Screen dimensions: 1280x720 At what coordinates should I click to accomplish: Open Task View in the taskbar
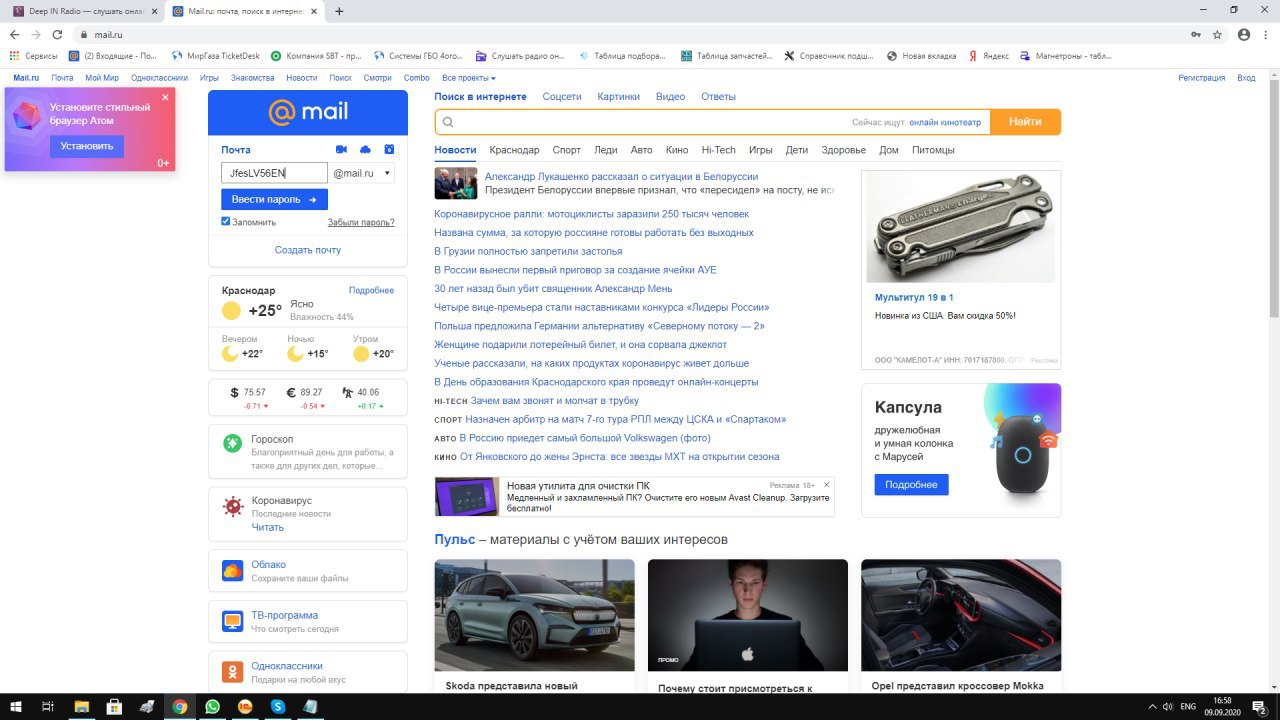(47, 706)
